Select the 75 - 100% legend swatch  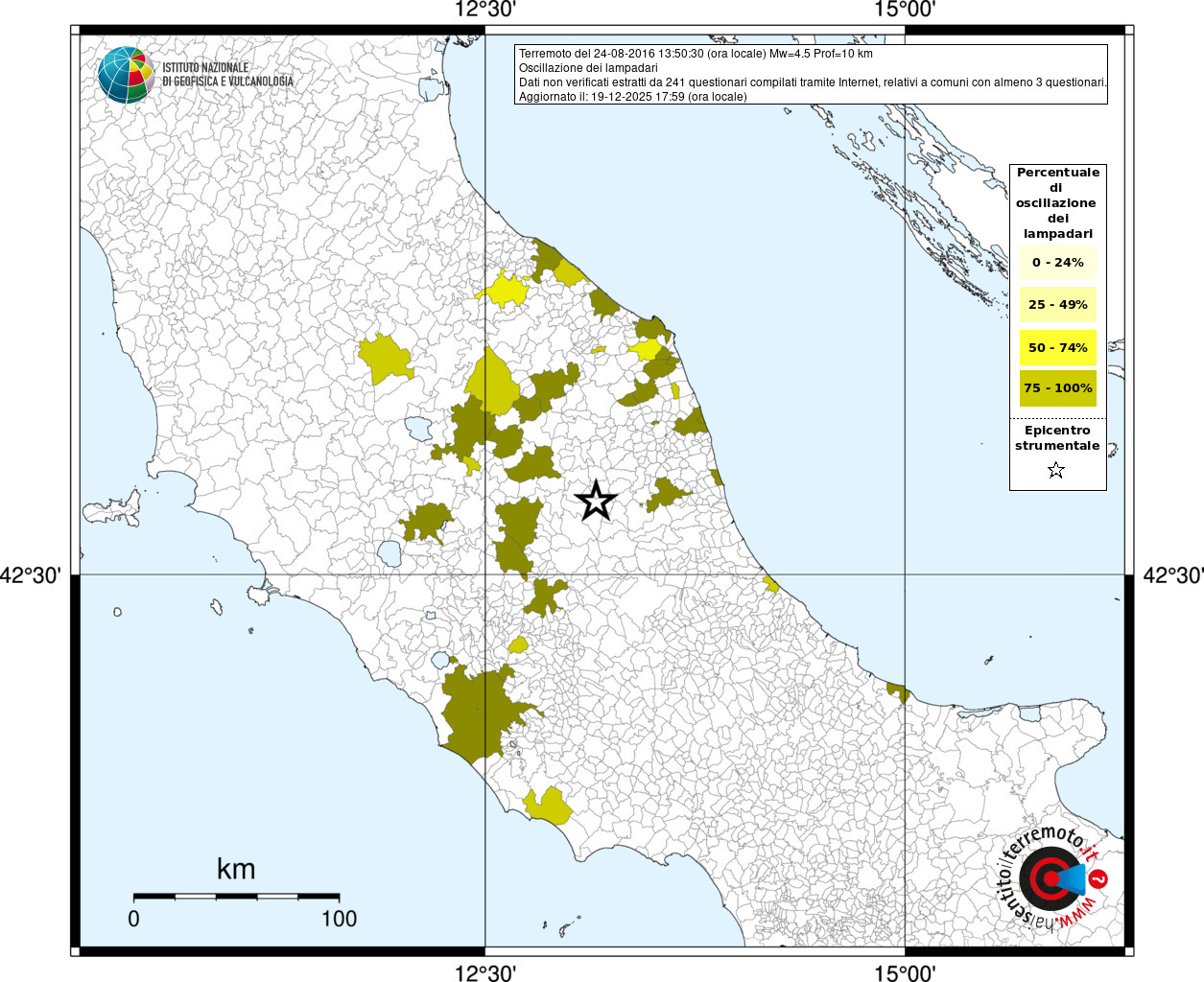[x=1057, y=388]
